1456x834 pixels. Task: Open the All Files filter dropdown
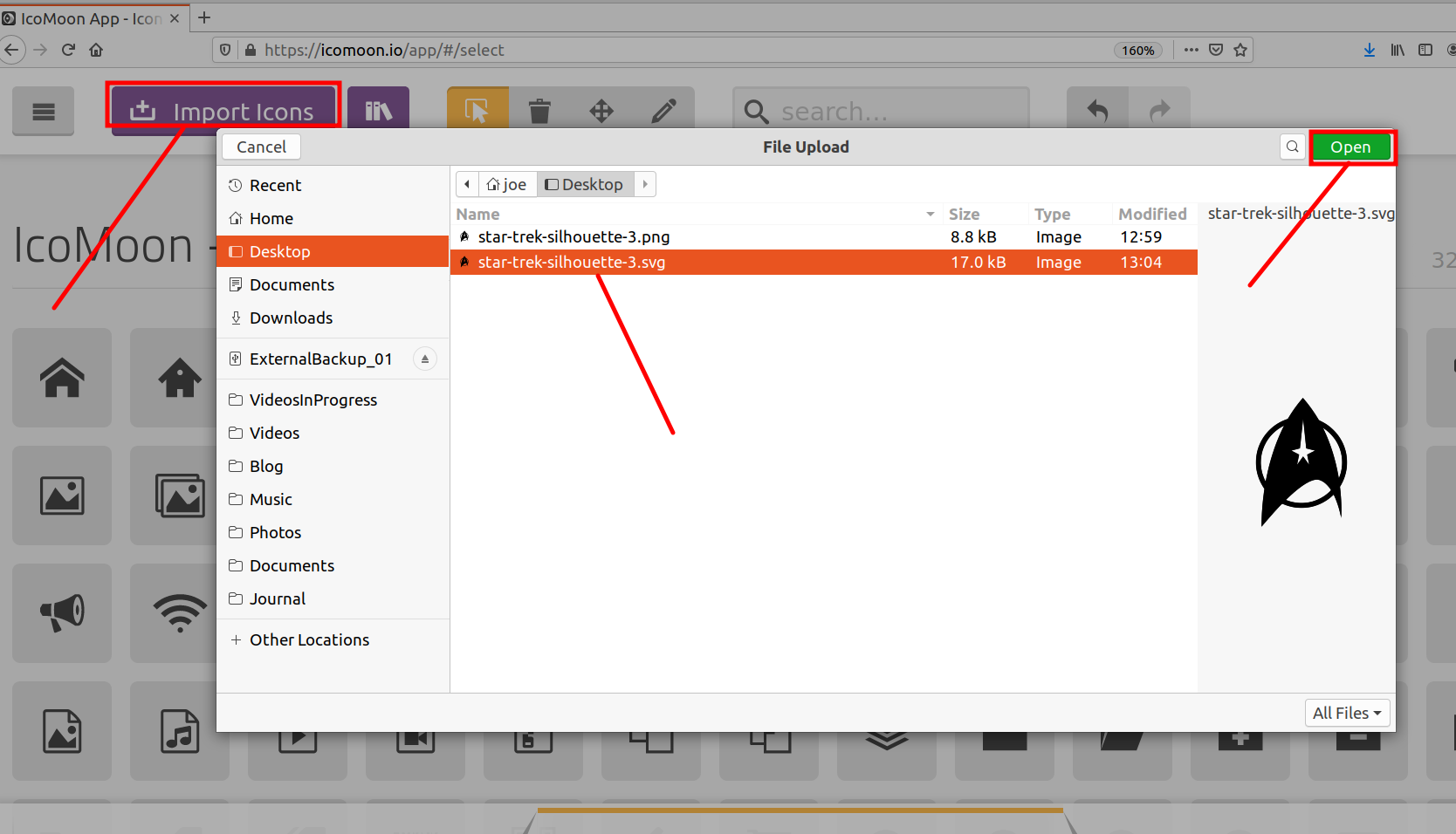[1346, 713]
